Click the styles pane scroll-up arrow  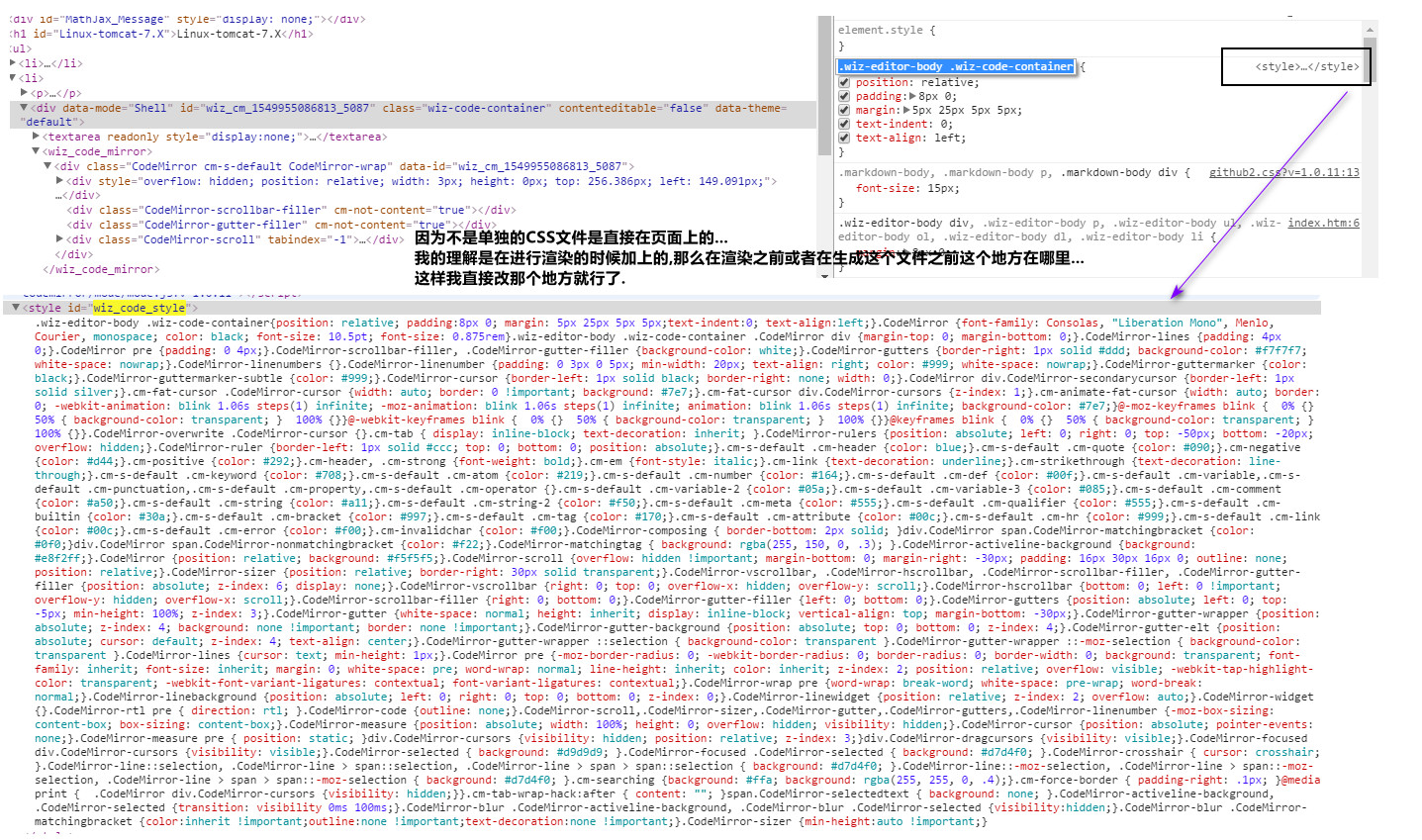(1371, 31)
